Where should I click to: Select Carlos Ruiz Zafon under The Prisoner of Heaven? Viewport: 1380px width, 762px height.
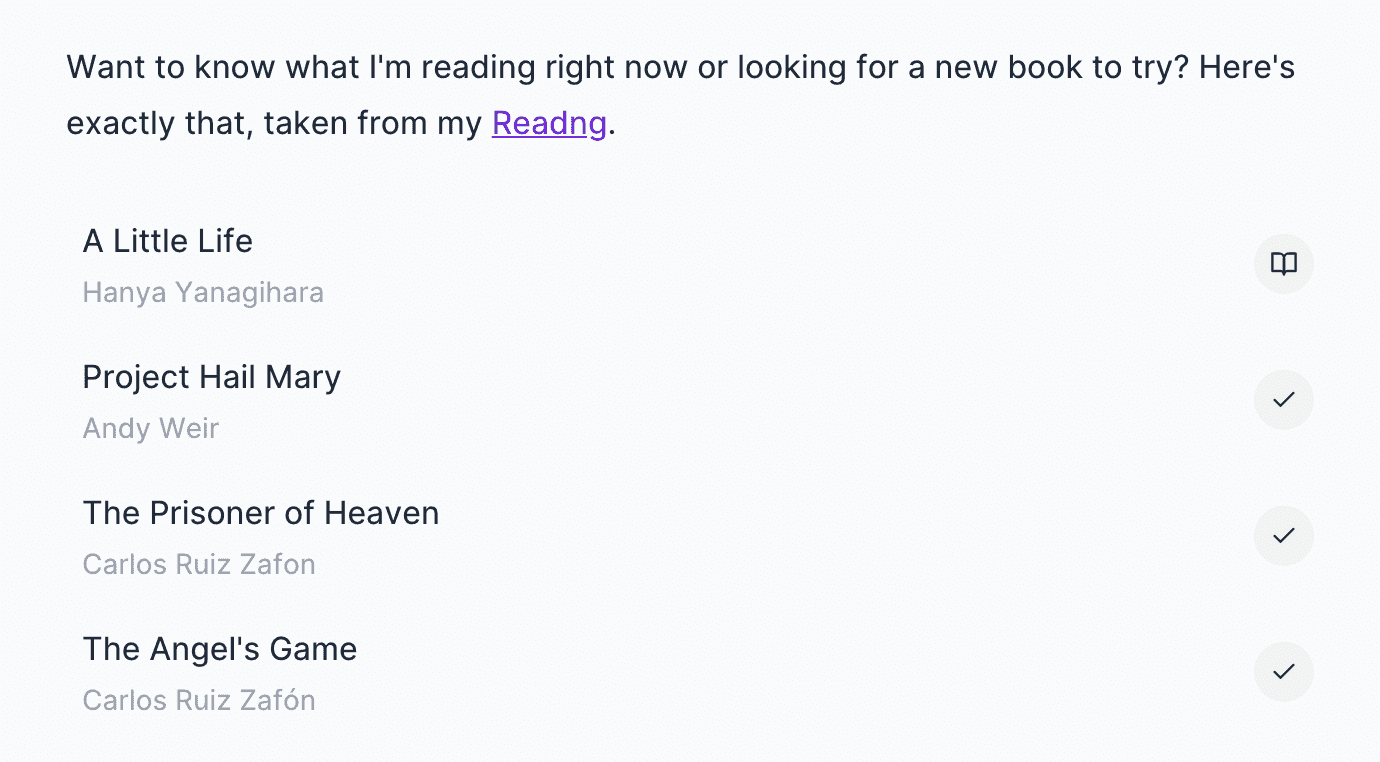click(x=199, y=564)
